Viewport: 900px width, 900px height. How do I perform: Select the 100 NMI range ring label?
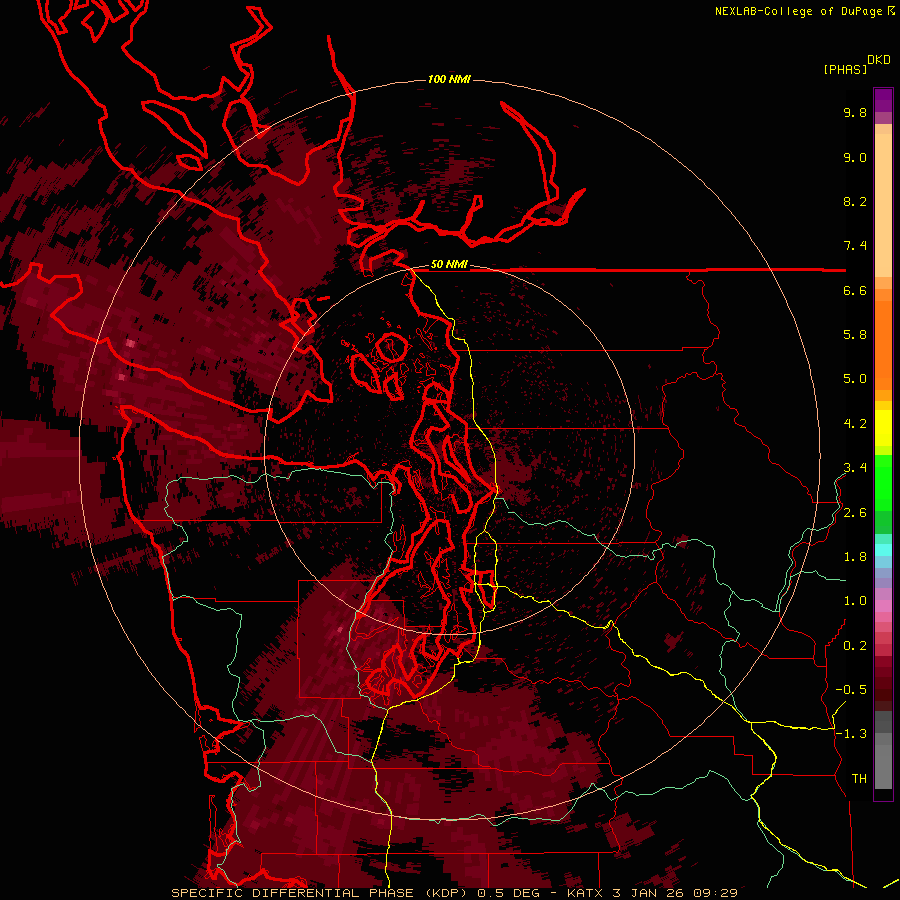coord(449,79)
